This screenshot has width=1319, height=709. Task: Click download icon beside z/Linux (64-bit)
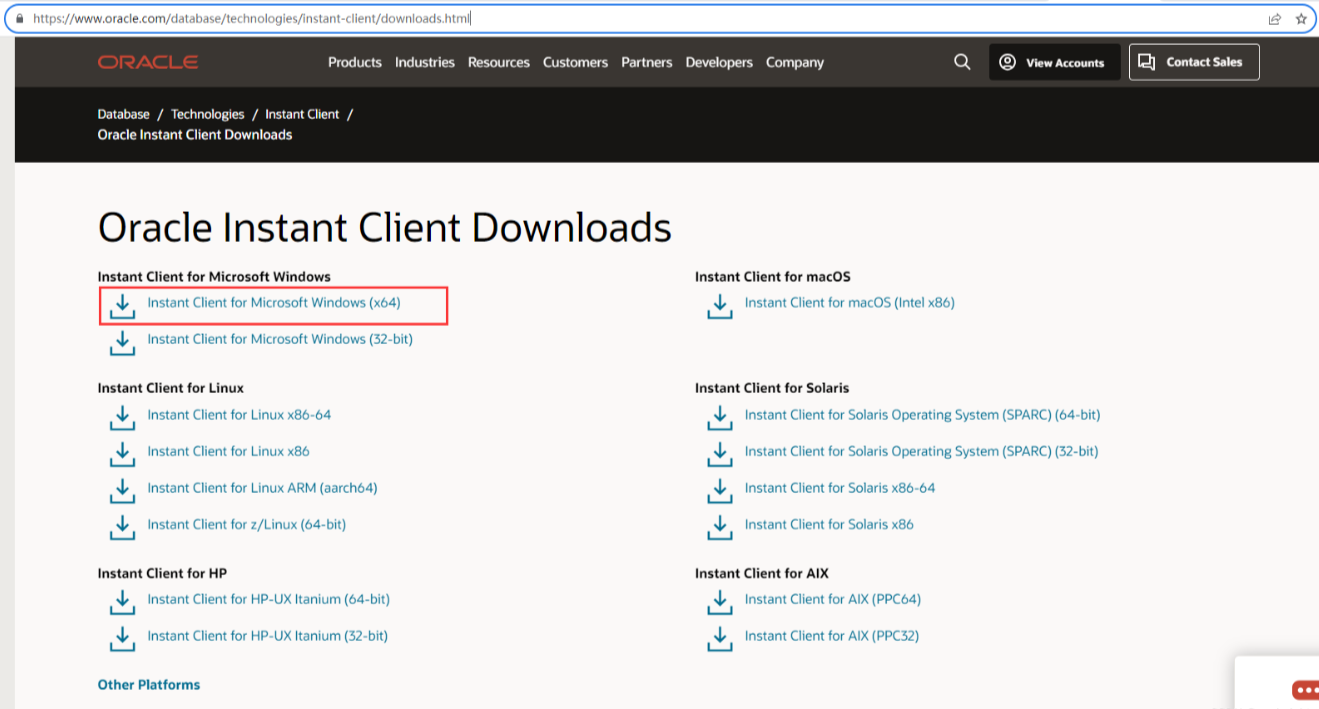tap(122, 528)
